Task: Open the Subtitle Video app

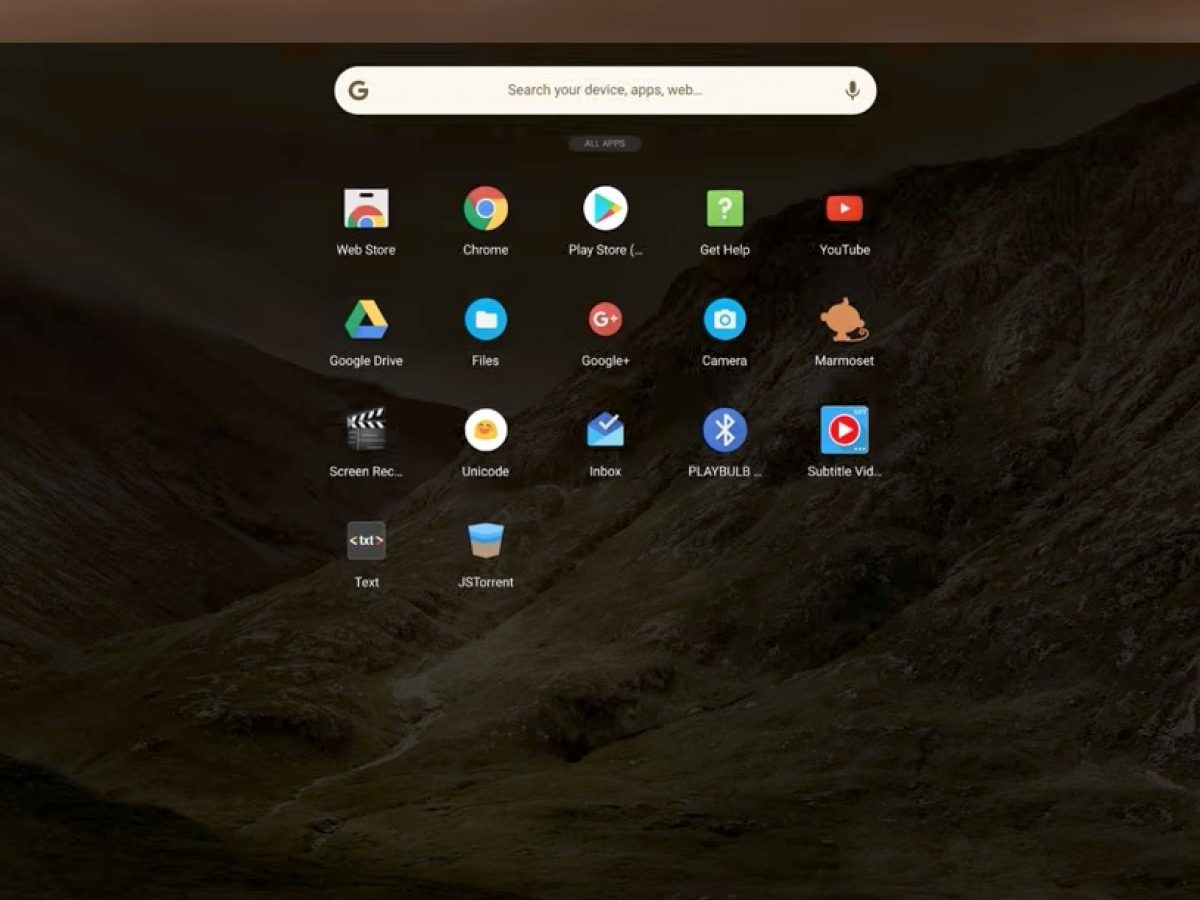Action: (844, 431)
